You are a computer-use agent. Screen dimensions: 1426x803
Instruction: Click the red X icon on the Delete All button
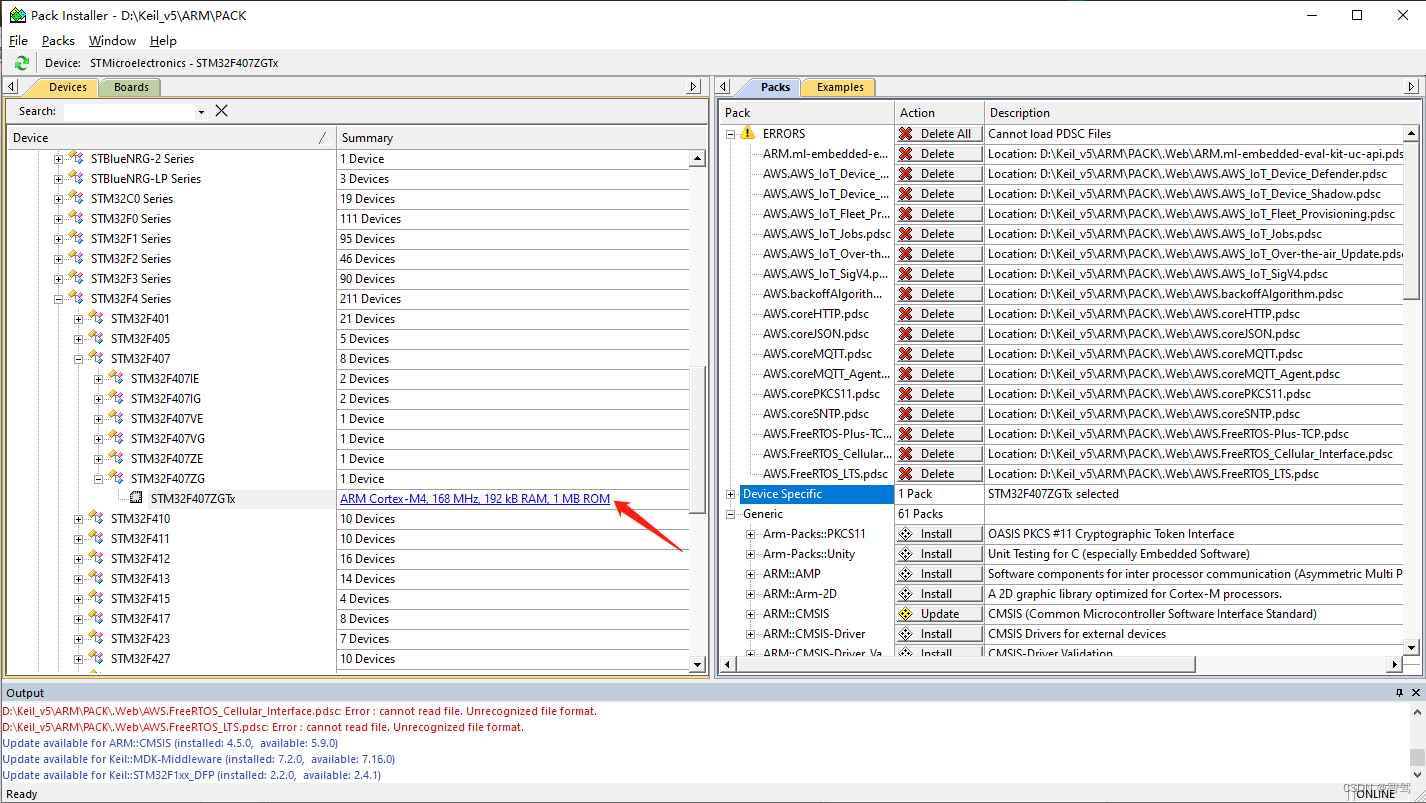[906, 133]
